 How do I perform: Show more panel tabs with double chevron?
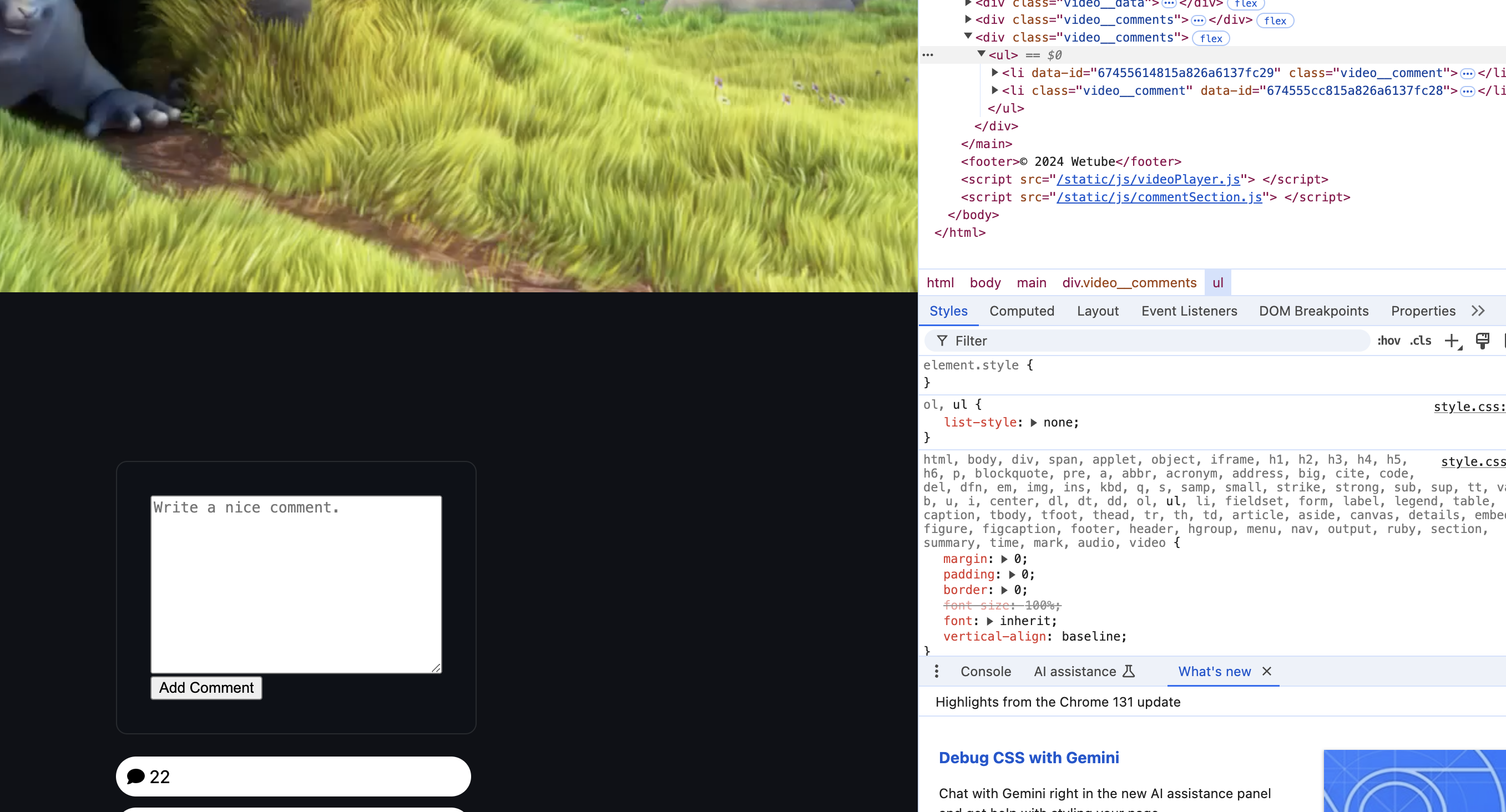pyautogui.click(x=1478, y=311)
